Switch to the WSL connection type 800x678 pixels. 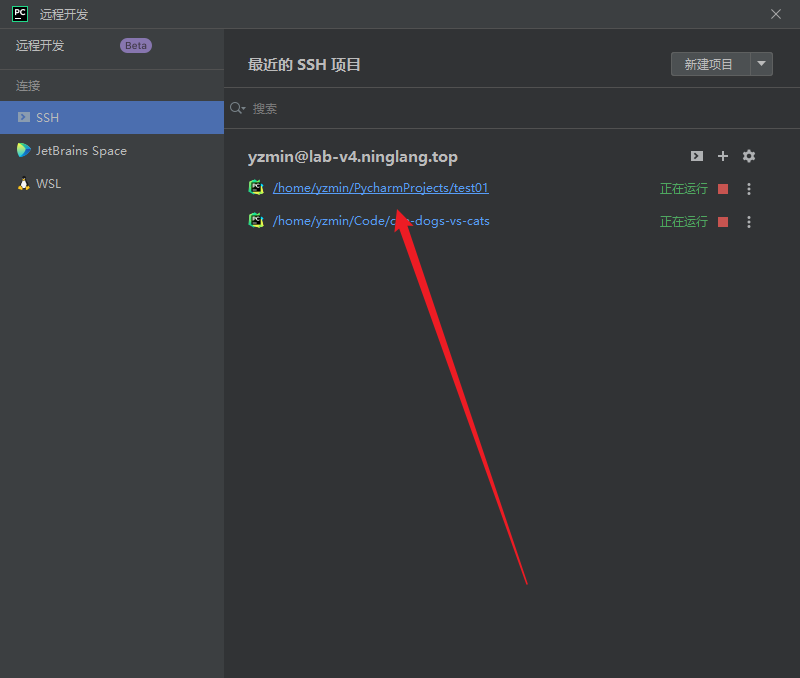click(x=48, y=184)
